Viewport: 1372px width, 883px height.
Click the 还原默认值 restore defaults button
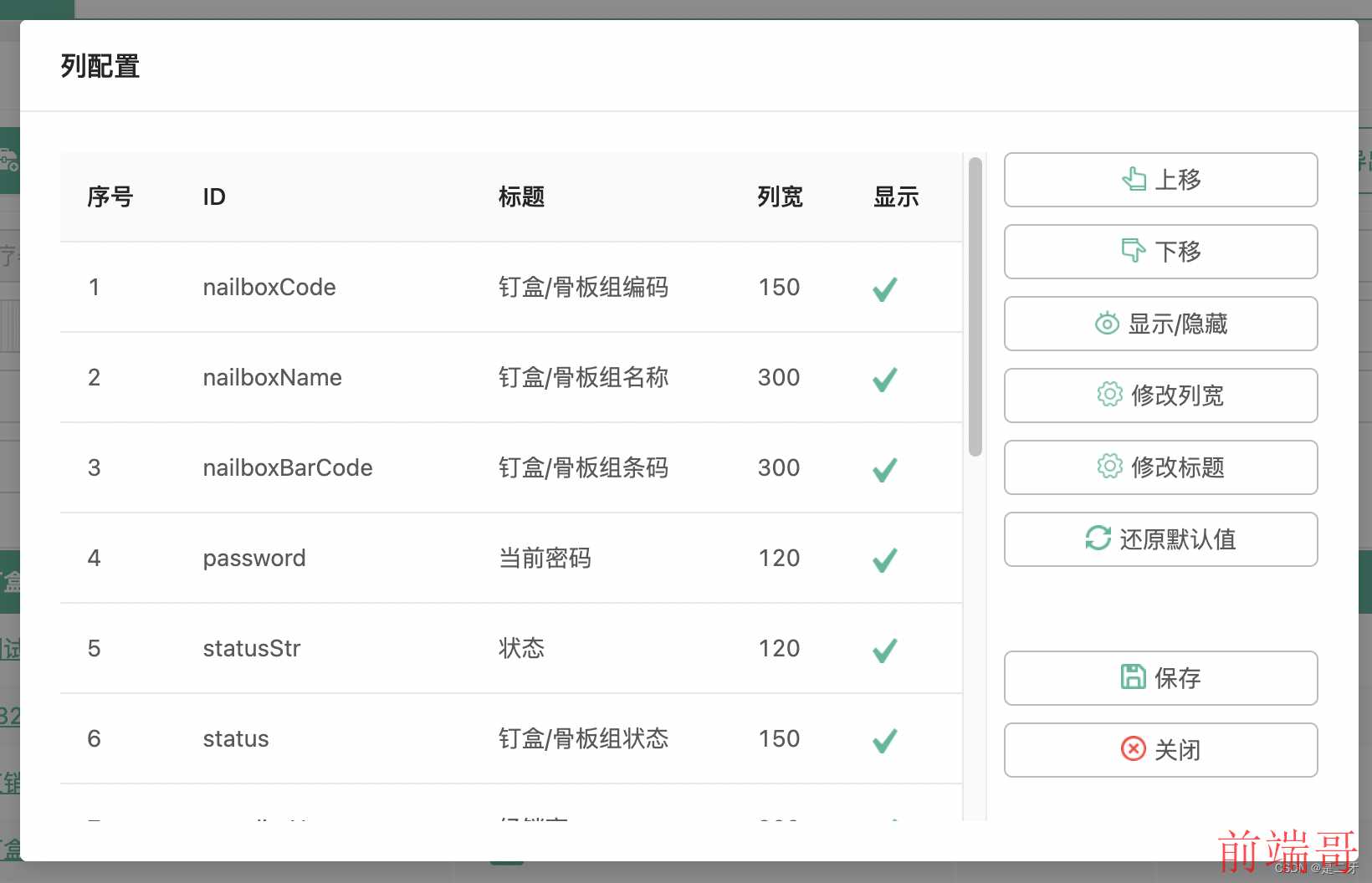(1160, 539)
